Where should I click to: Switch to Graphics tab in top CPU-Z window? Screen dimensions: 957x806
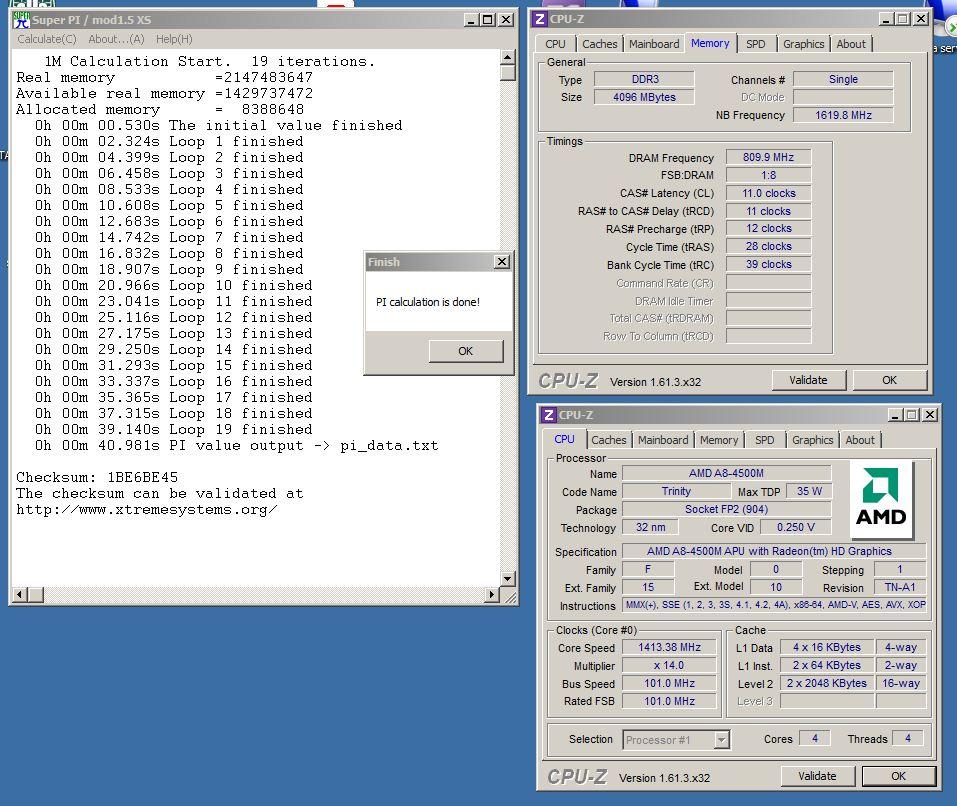point(803,44)
